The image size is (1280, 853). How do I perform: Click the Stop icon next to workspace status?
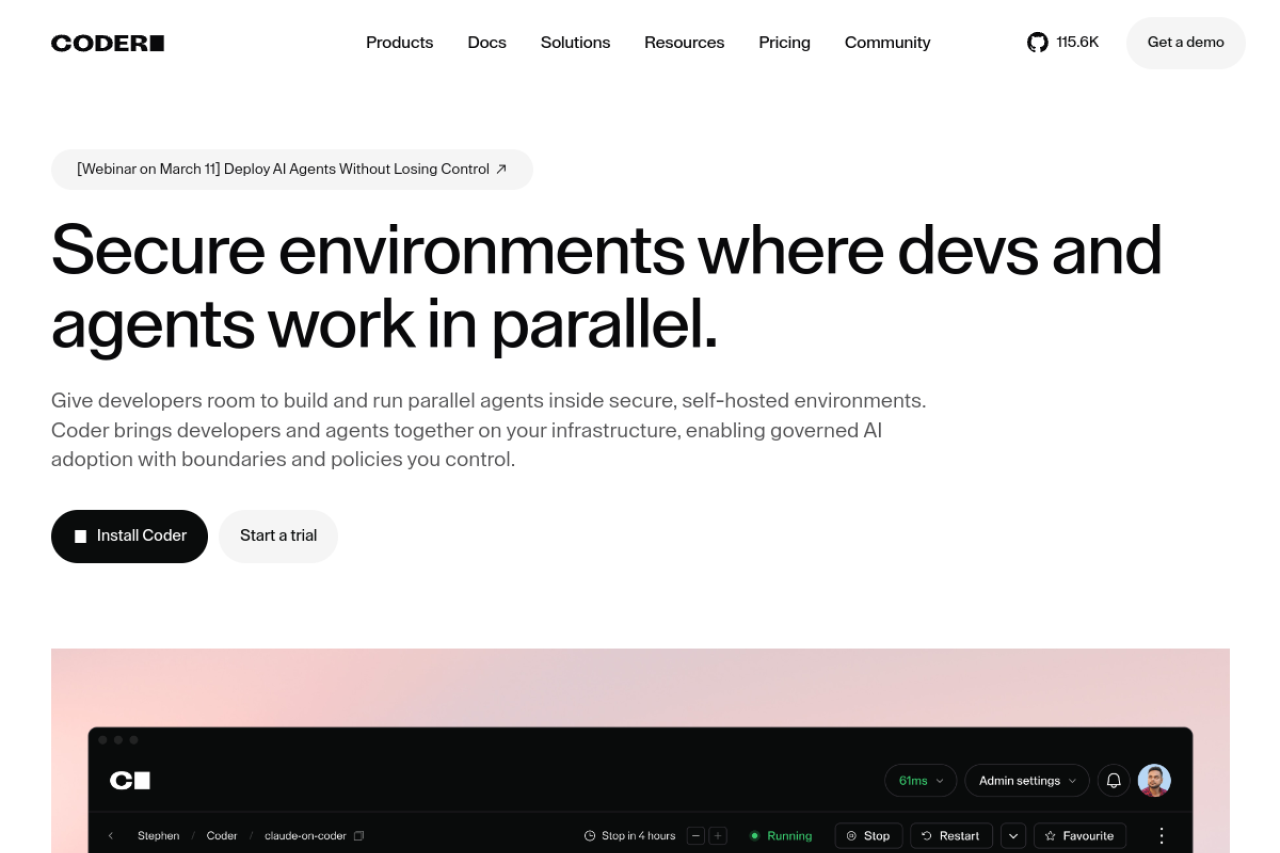849,835
